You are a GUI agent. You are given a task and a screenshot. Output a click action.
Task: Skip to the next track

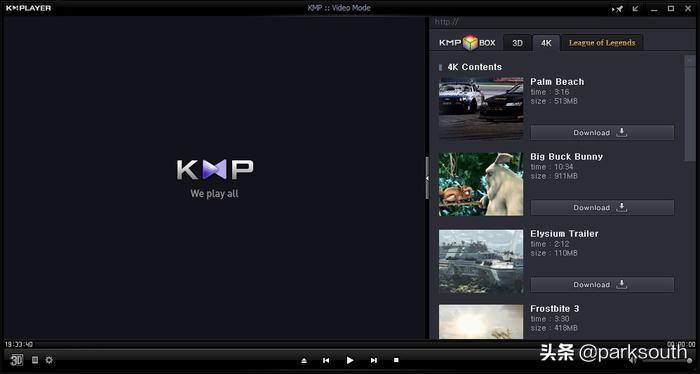[x=374, y=360]
